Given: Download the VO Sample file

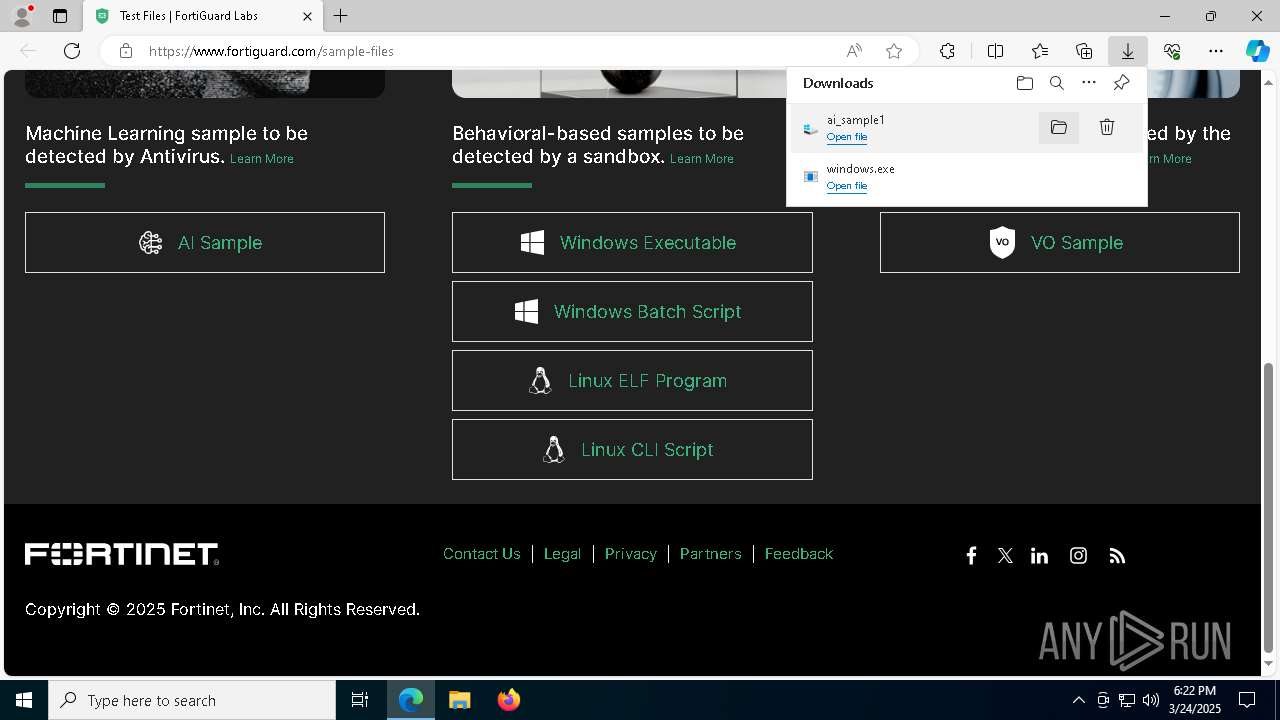Looking at the screenshot, I should tap(1059, 242).
